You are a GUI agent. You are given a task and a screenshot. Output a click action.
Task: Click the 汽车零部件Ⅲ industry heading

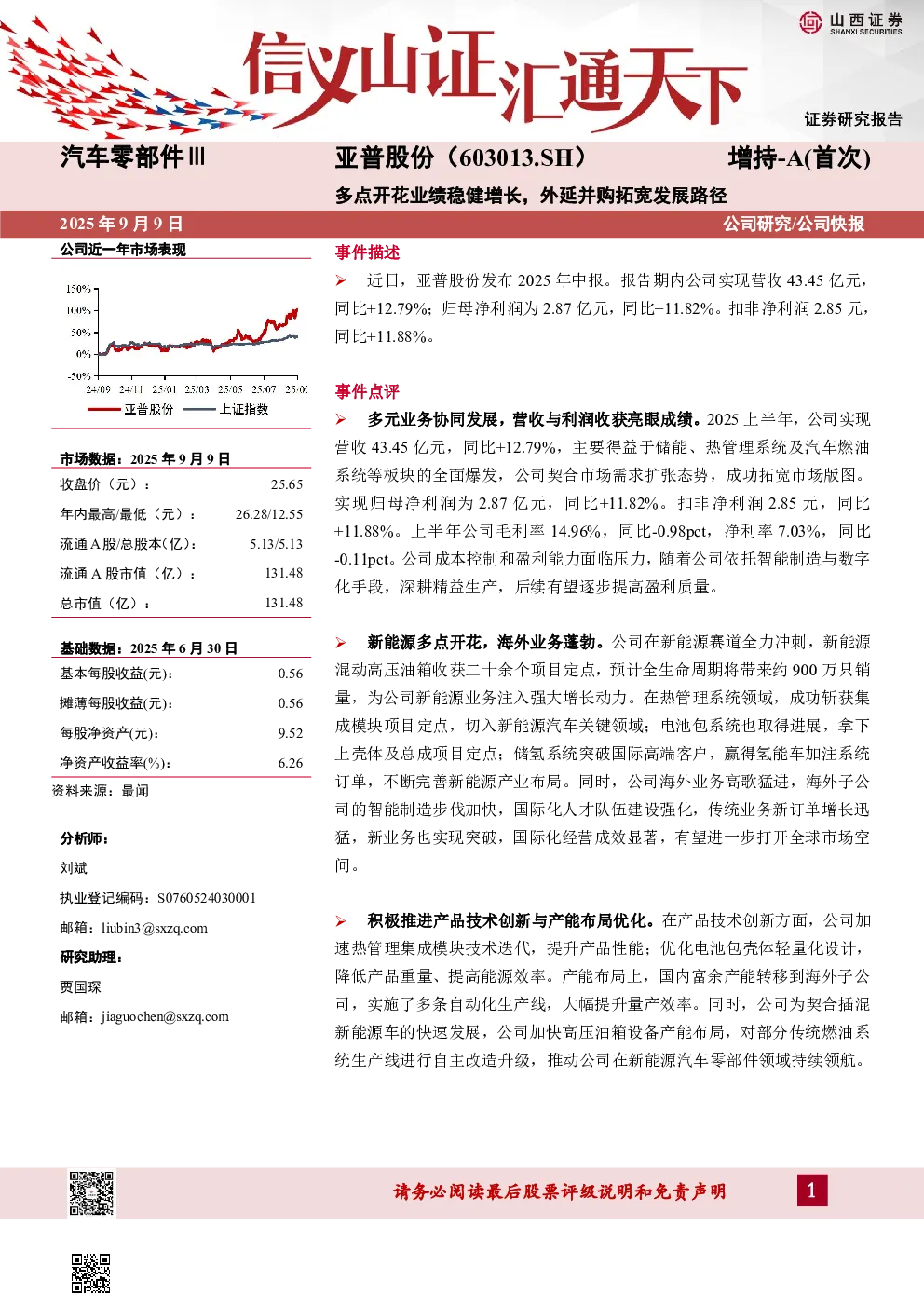point(132,157)
